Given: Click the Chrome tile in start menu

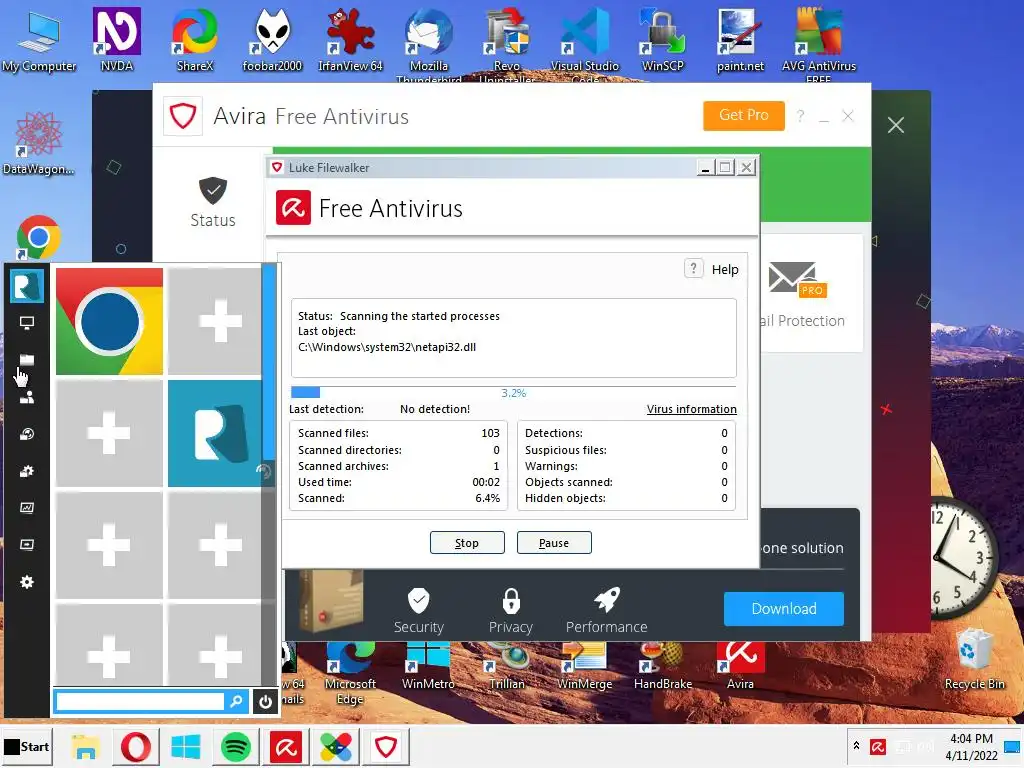Looking at the screenshot, I should [x=109, y=321].
